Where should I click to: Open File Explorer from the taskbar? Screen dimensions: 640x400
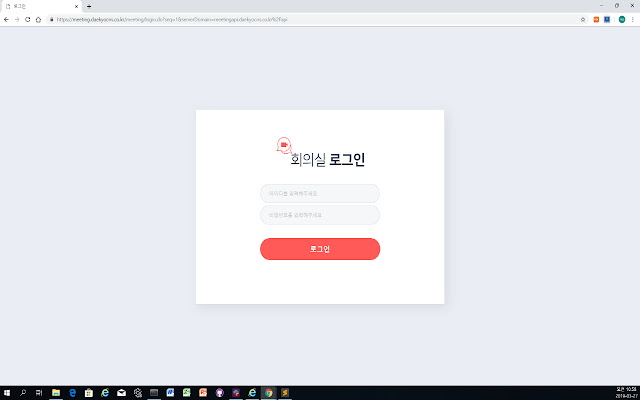click(56, 393)
